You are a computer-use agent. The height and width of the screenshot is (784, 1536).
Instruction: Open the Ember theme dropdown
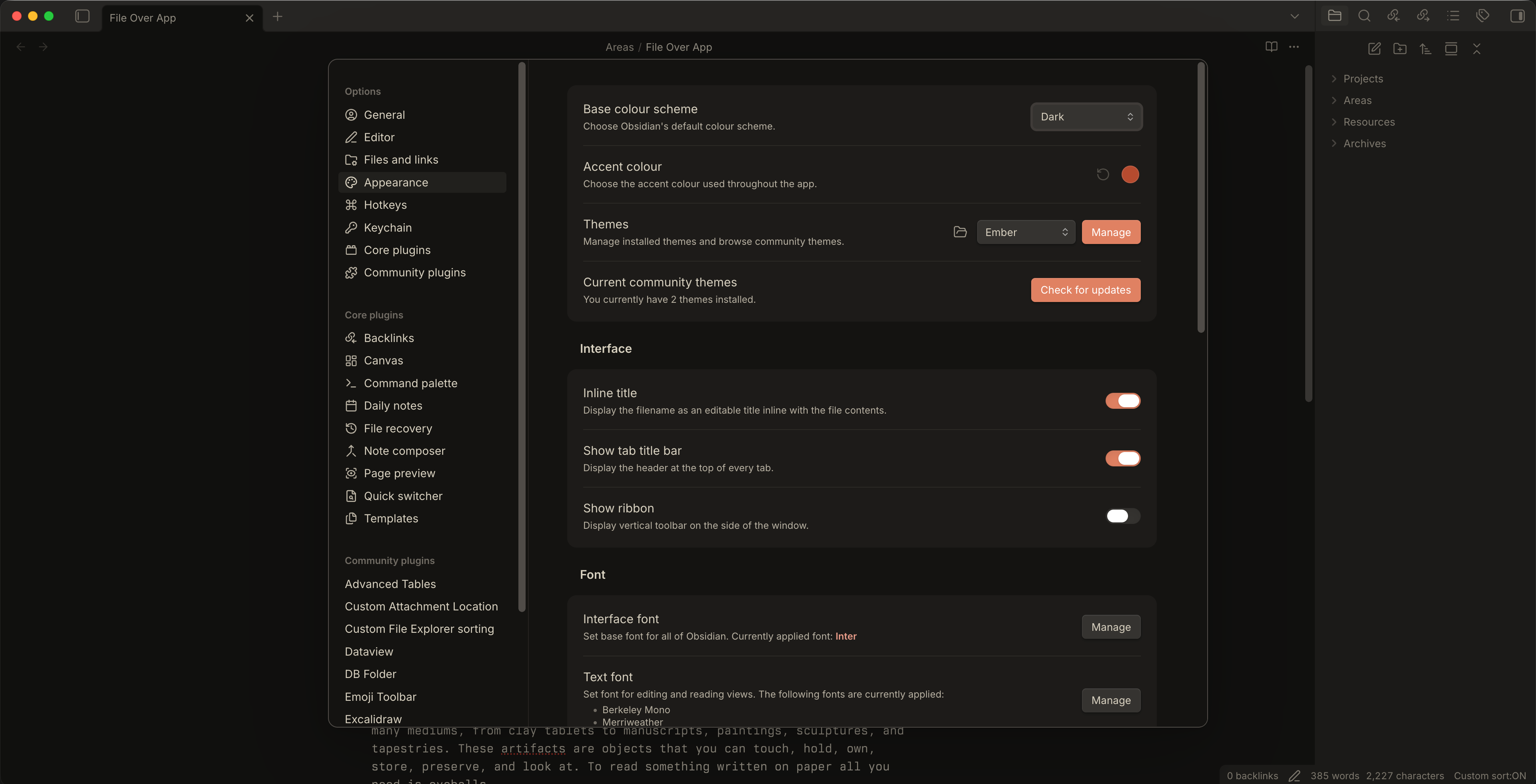(x=1026, y=232)
